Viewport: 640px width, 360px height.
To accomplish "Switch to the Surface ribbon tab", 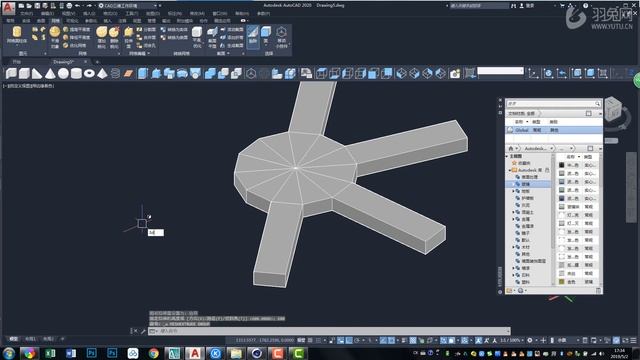I will (x=41, y=20).
